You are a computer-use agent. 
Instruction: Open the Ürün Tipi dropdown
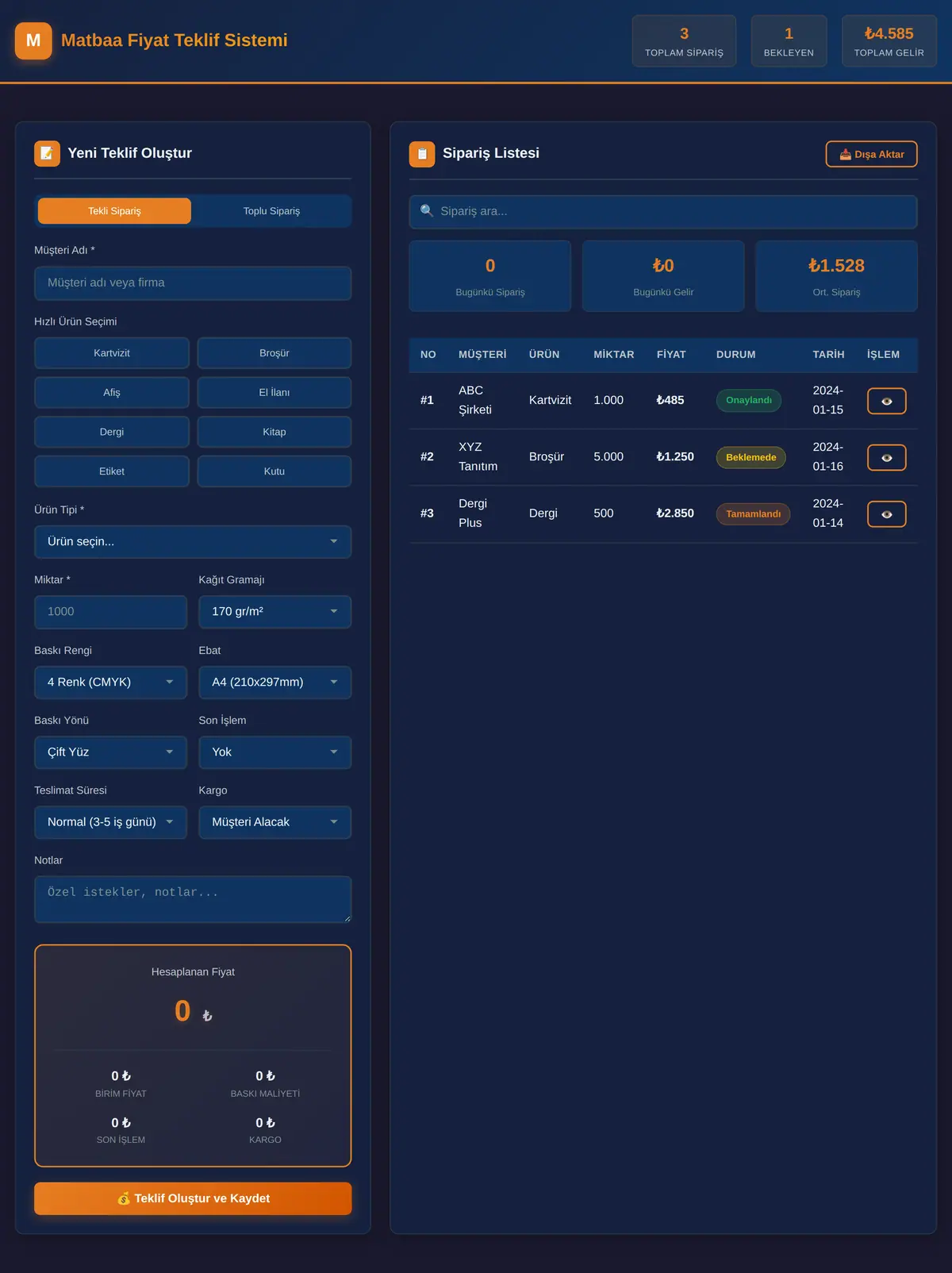click(193, 541)
